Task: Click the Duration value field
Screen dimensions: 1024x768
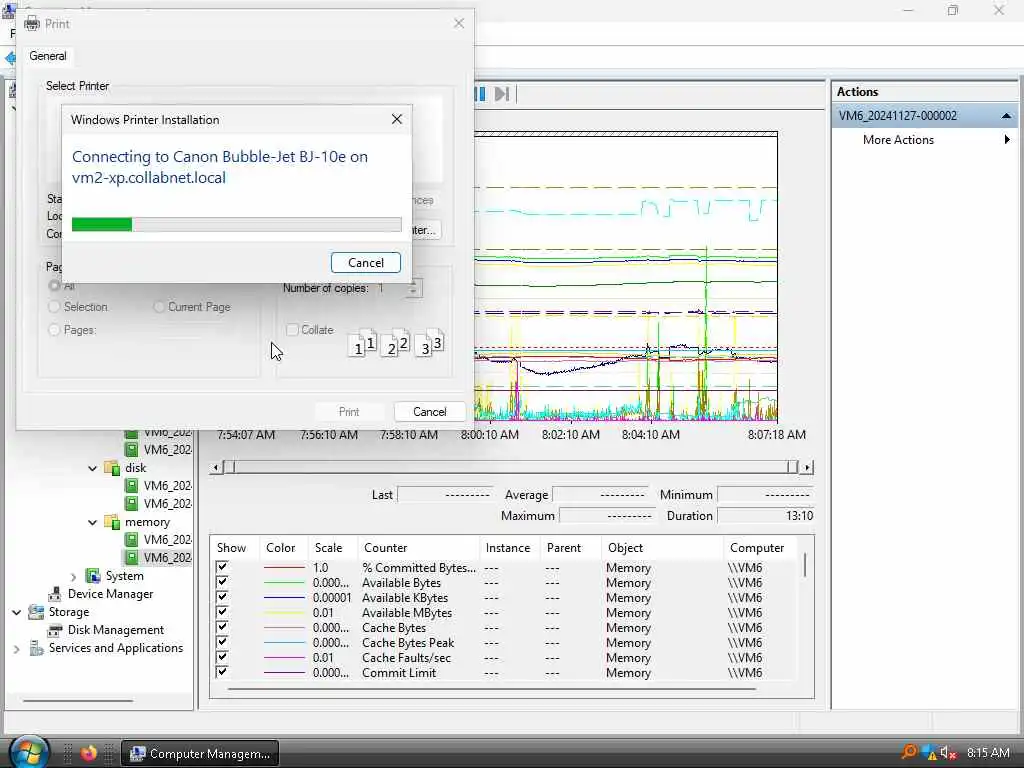Action: click(765, 516)
